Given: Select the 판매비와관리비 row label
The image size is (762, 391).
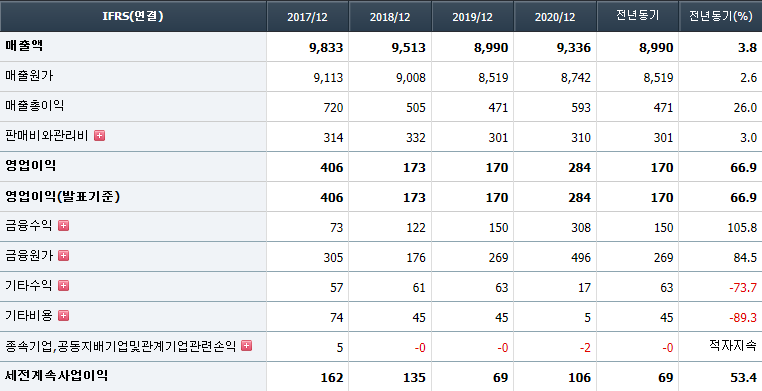Looking at the screenshot, I should coord(47,136).
